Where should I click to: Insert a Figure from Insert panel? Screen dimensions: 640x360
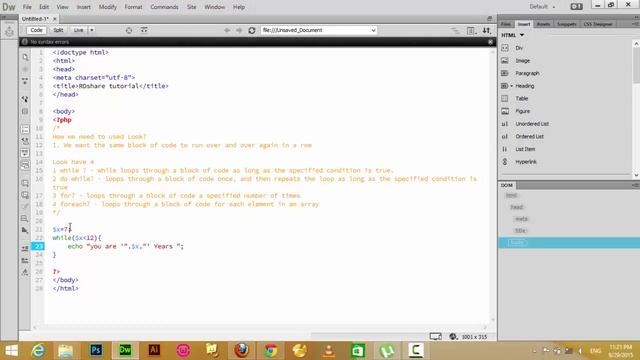click(x=522, y=111)
